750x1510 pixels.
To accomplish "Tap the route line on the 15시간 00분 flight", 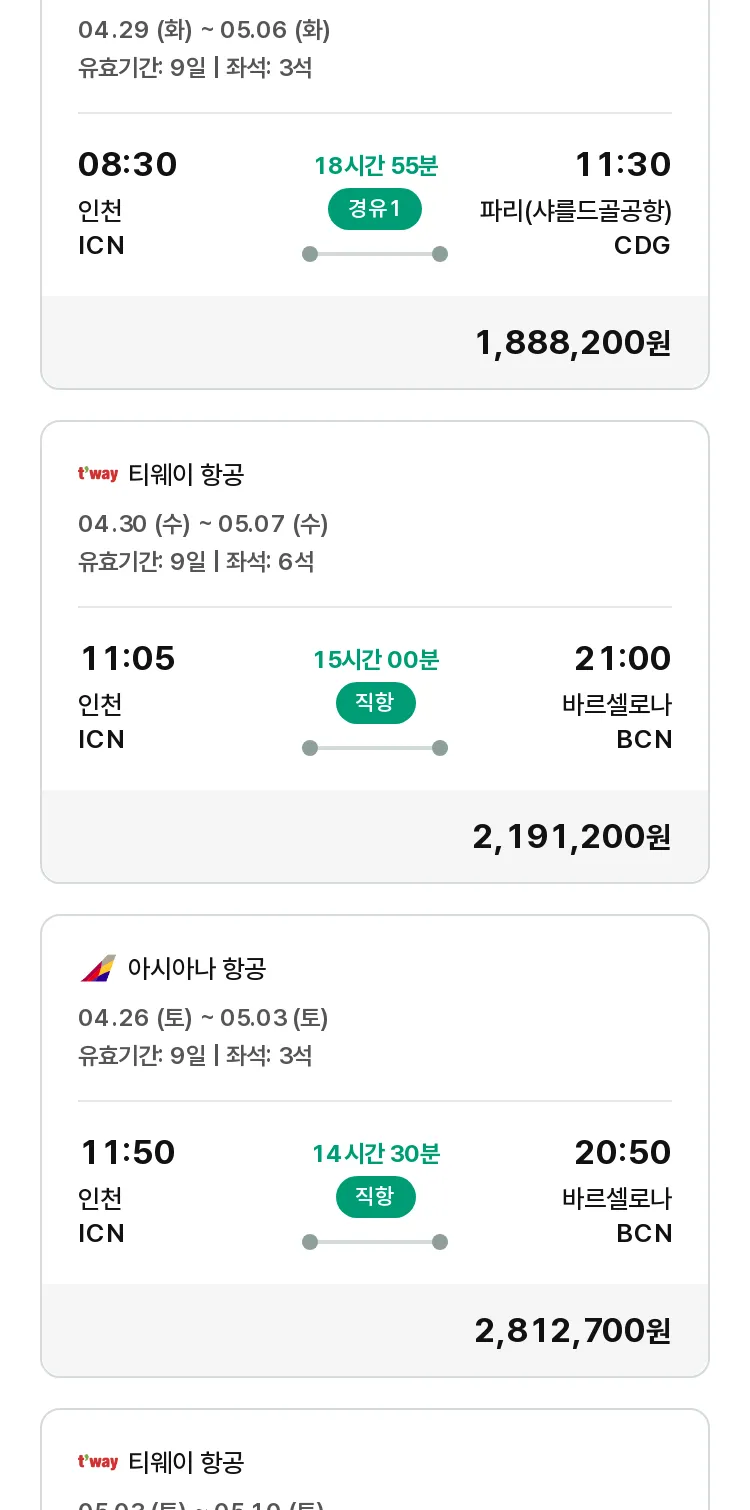I will 375,748.
